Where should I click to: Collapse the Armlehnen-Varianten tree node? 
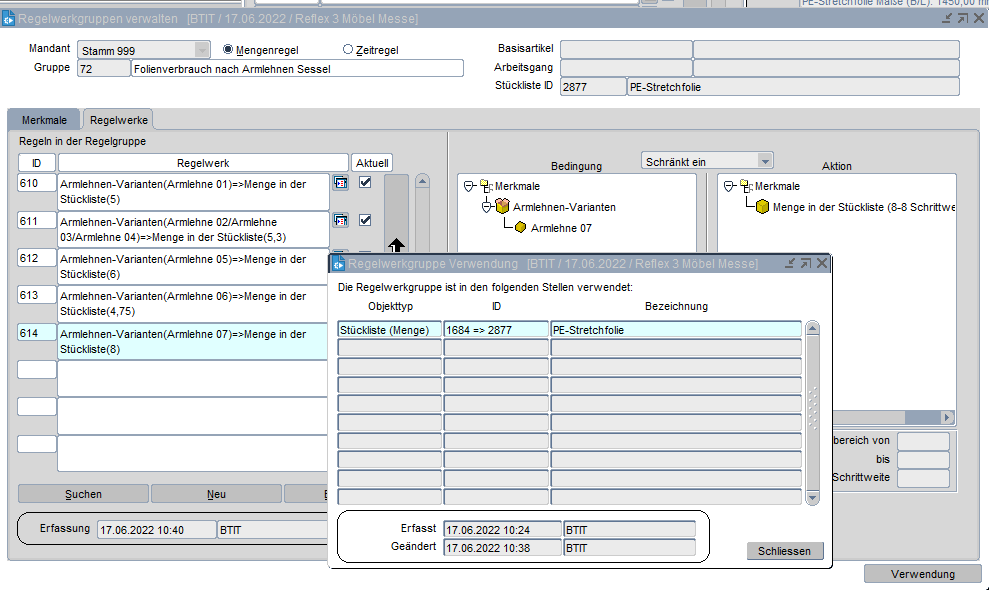tap(487, 207)
